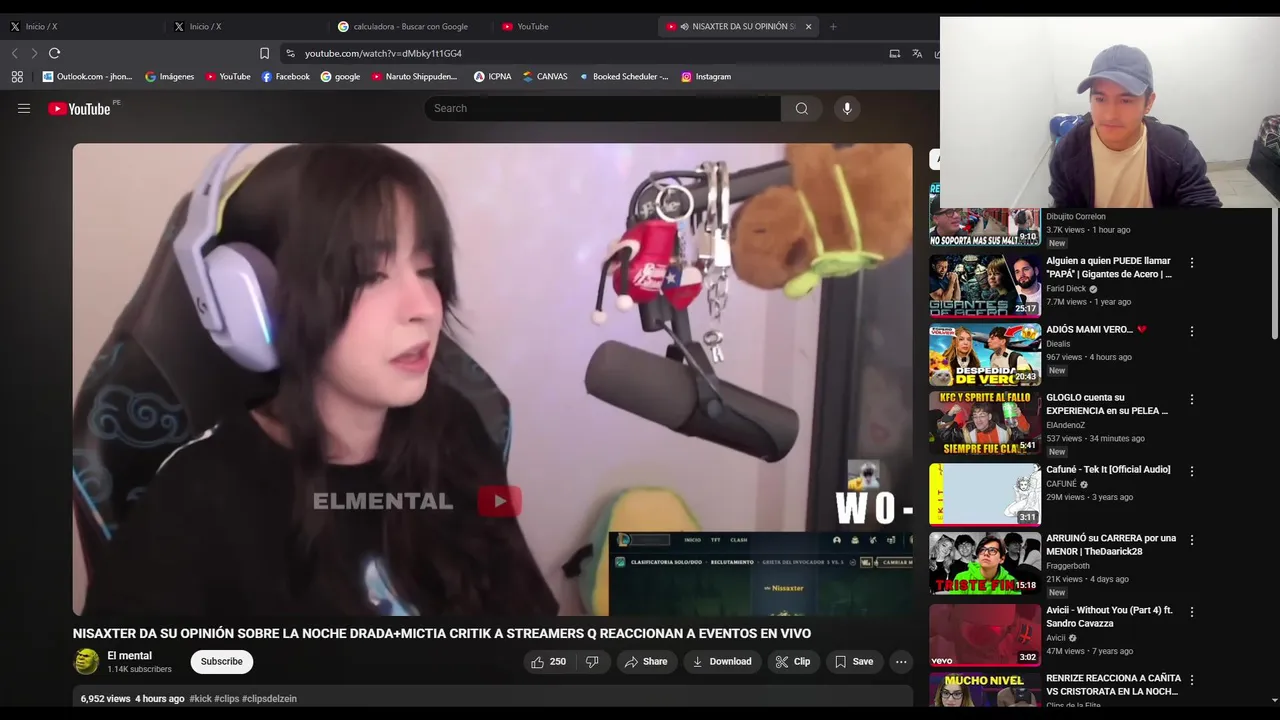The height and width of the screenshot is (720, 1280).
Task: Go to the YouTube home logo
Action: (79, 109)
